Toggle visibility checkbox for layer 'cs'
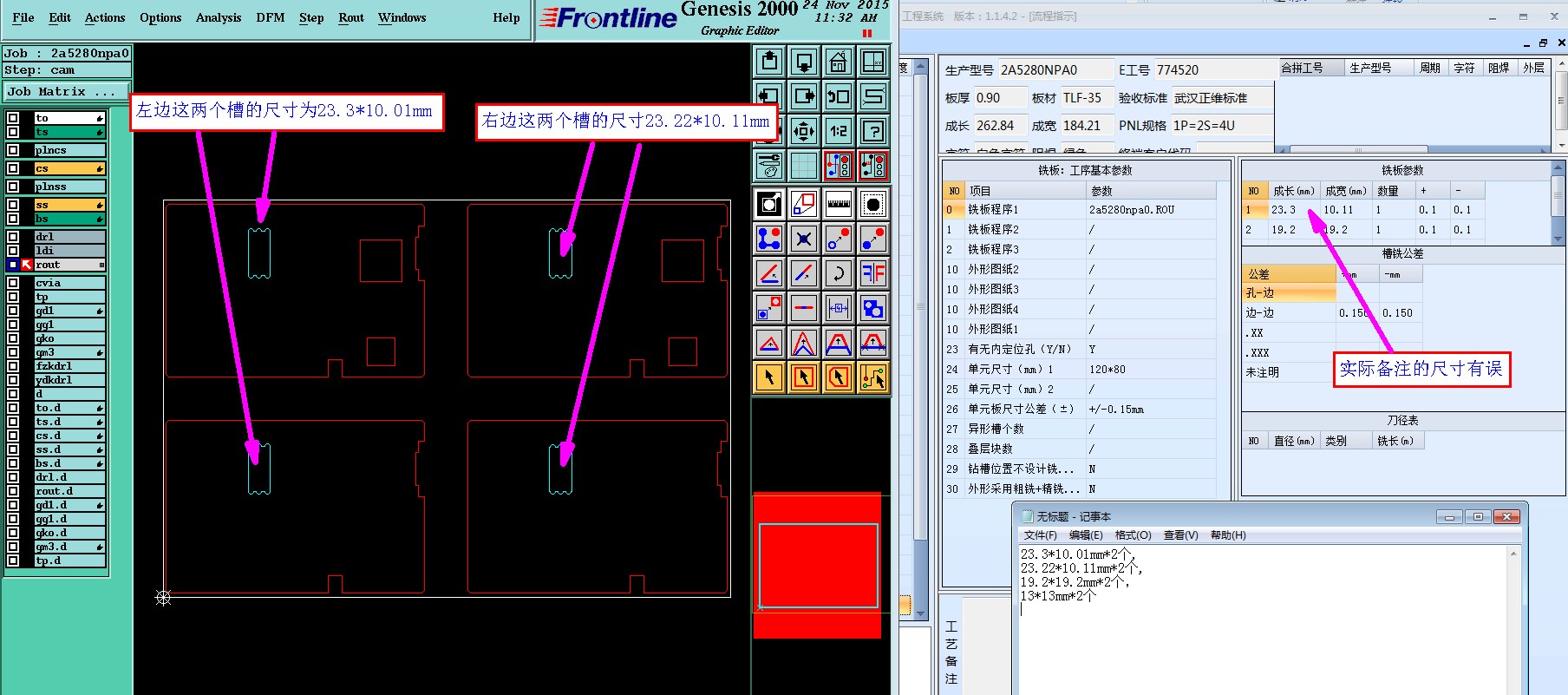The image size is (1568, 695). pos(13,168)
